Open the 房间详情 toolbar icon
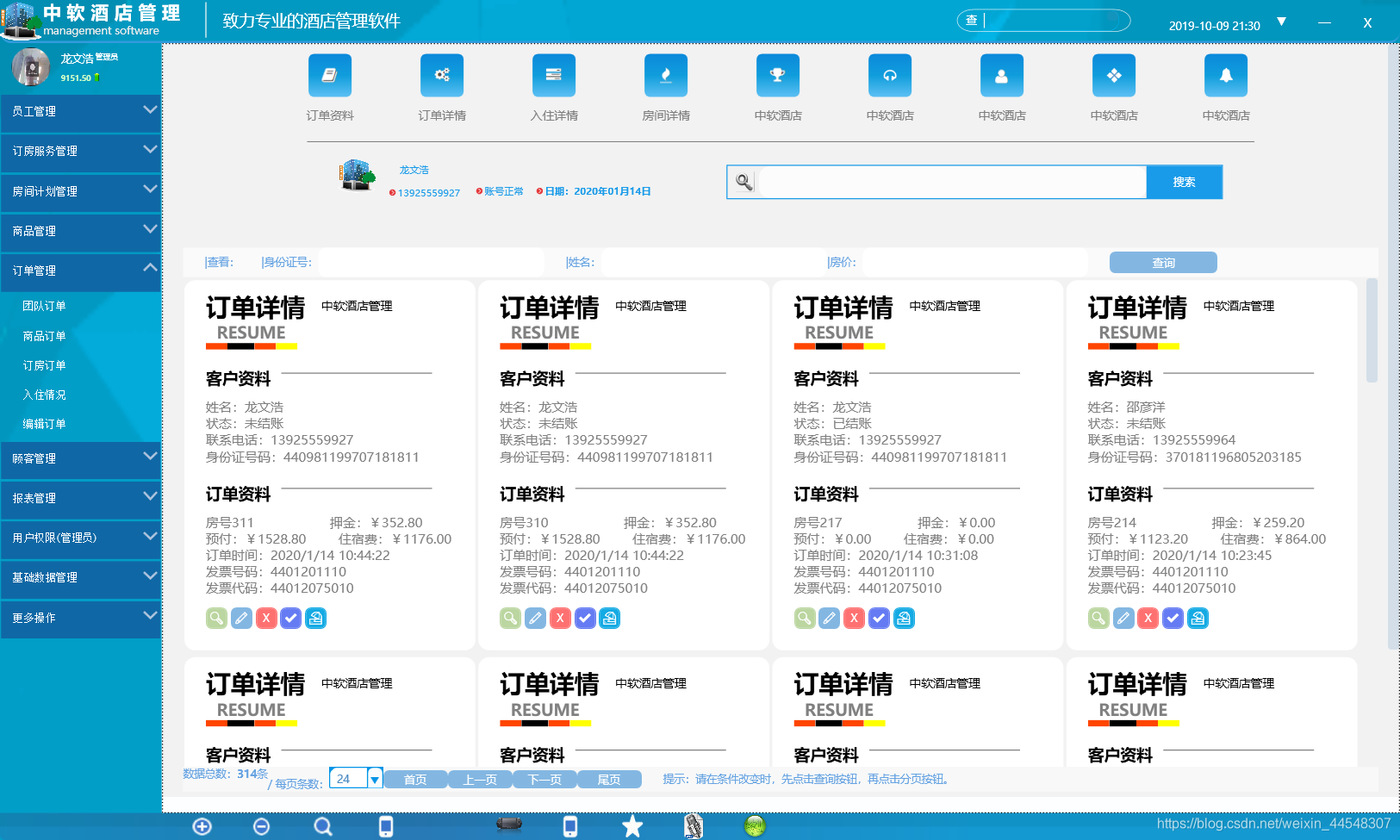 [x=666, y=76]
